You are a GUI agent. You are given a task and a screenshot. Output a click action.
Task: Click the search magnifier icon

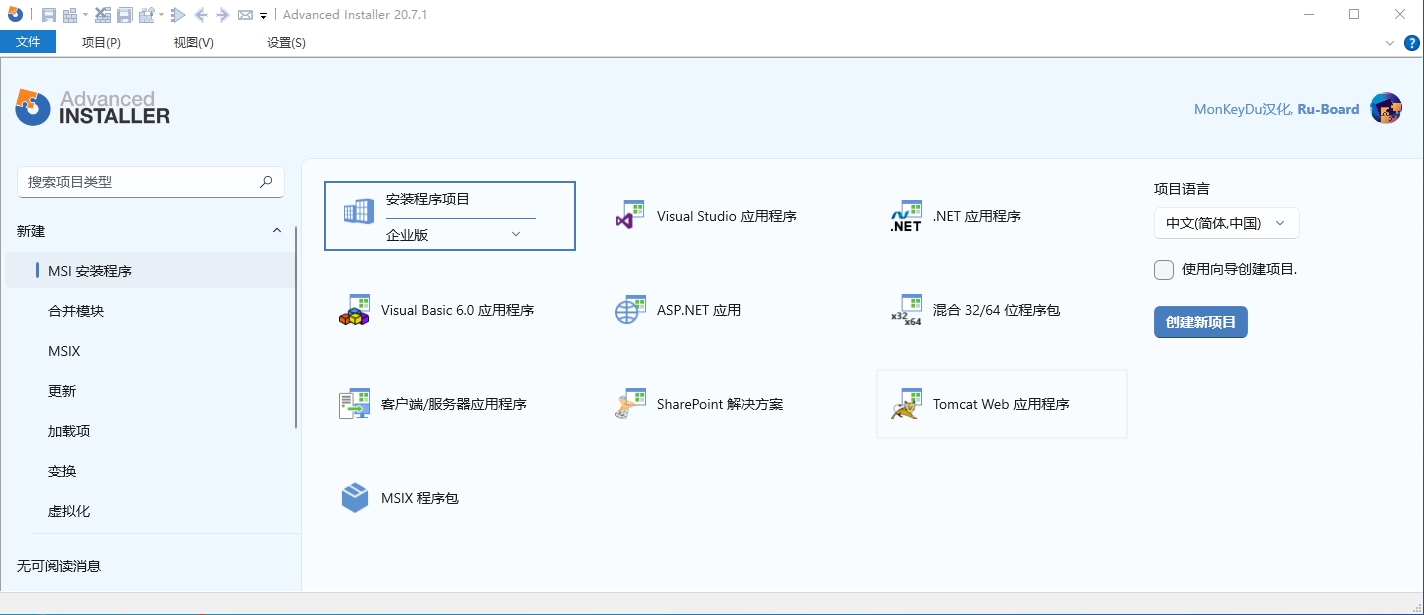click(x=266, y=182)
